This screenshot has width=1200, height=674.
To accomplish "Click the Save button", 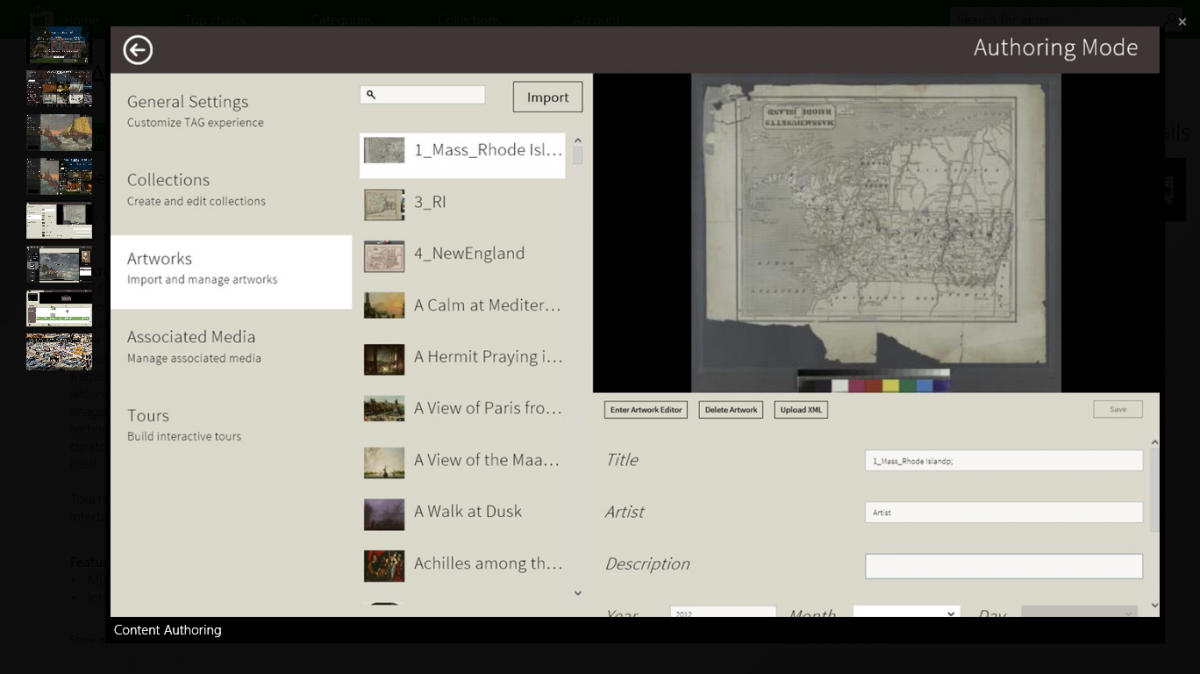I will (x=1118, y=409).
